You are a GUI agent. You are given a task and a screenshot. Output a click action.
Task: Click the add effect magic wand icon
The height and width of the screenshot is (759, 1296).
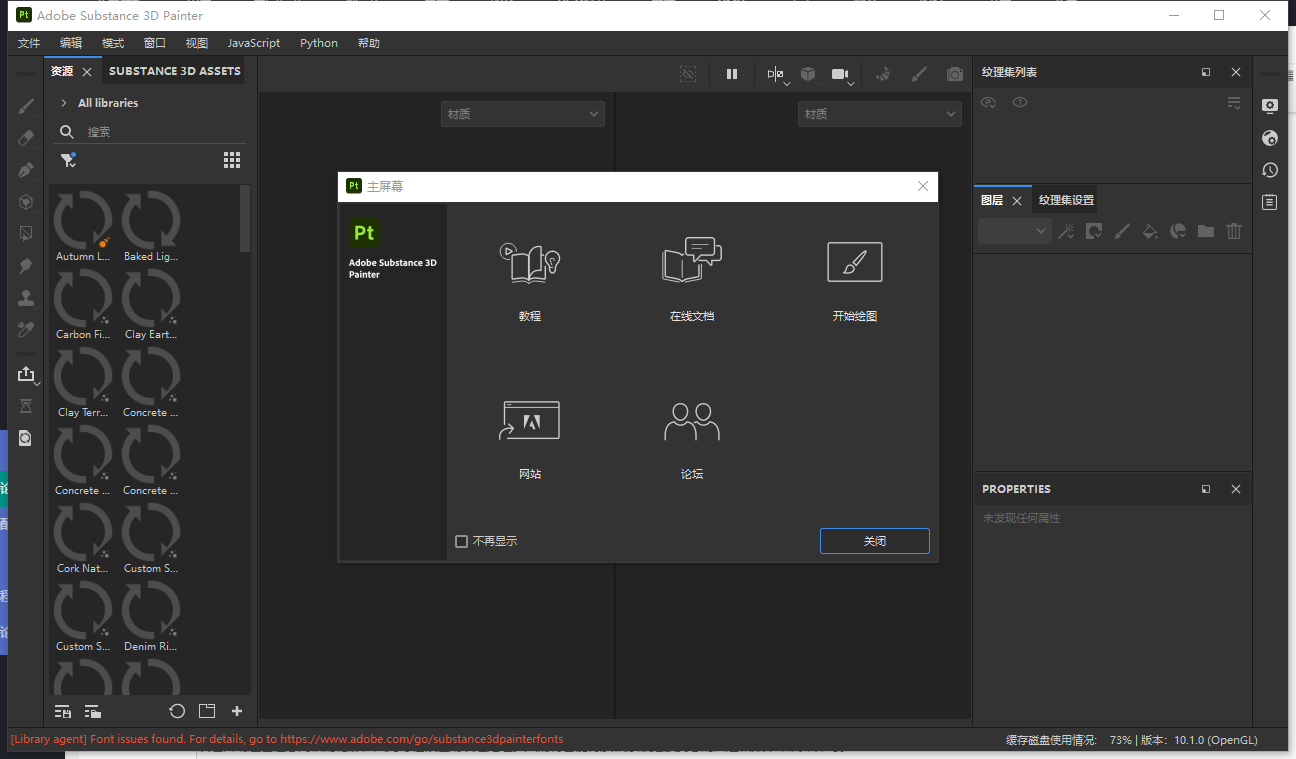point(1066,231)
